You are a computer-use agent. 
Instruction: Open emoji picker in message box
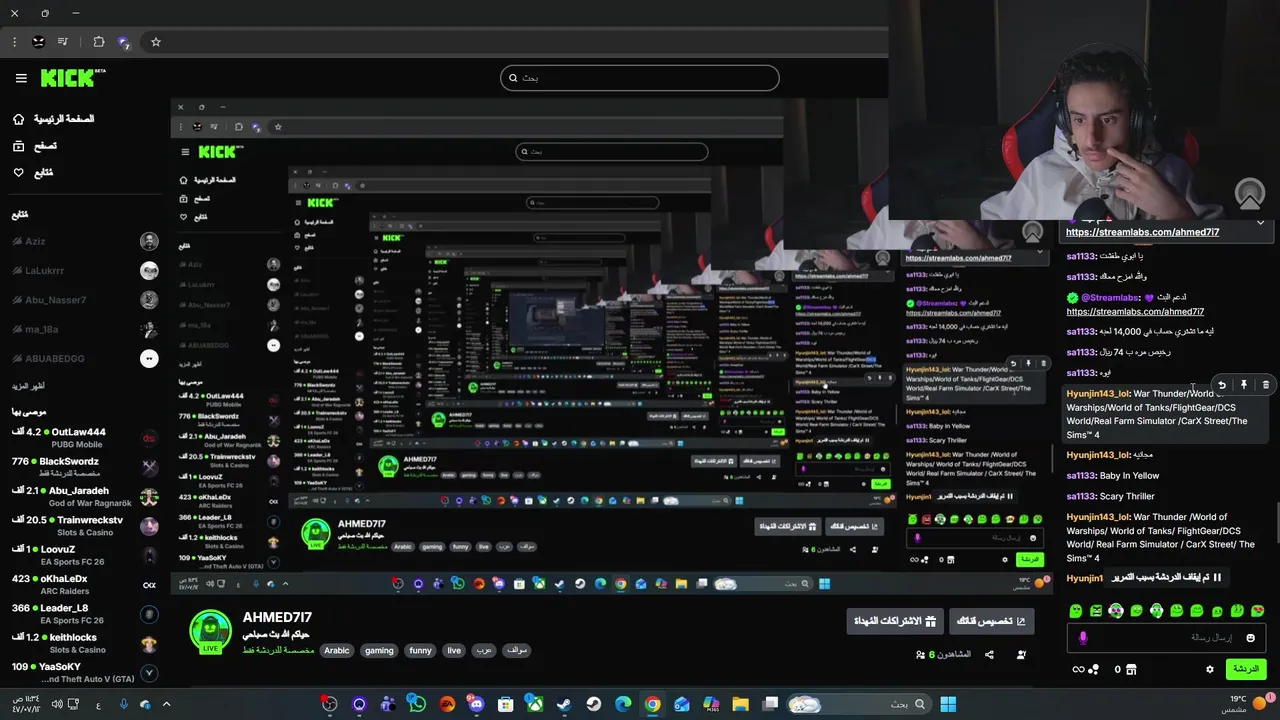(x=1250, y=638)
